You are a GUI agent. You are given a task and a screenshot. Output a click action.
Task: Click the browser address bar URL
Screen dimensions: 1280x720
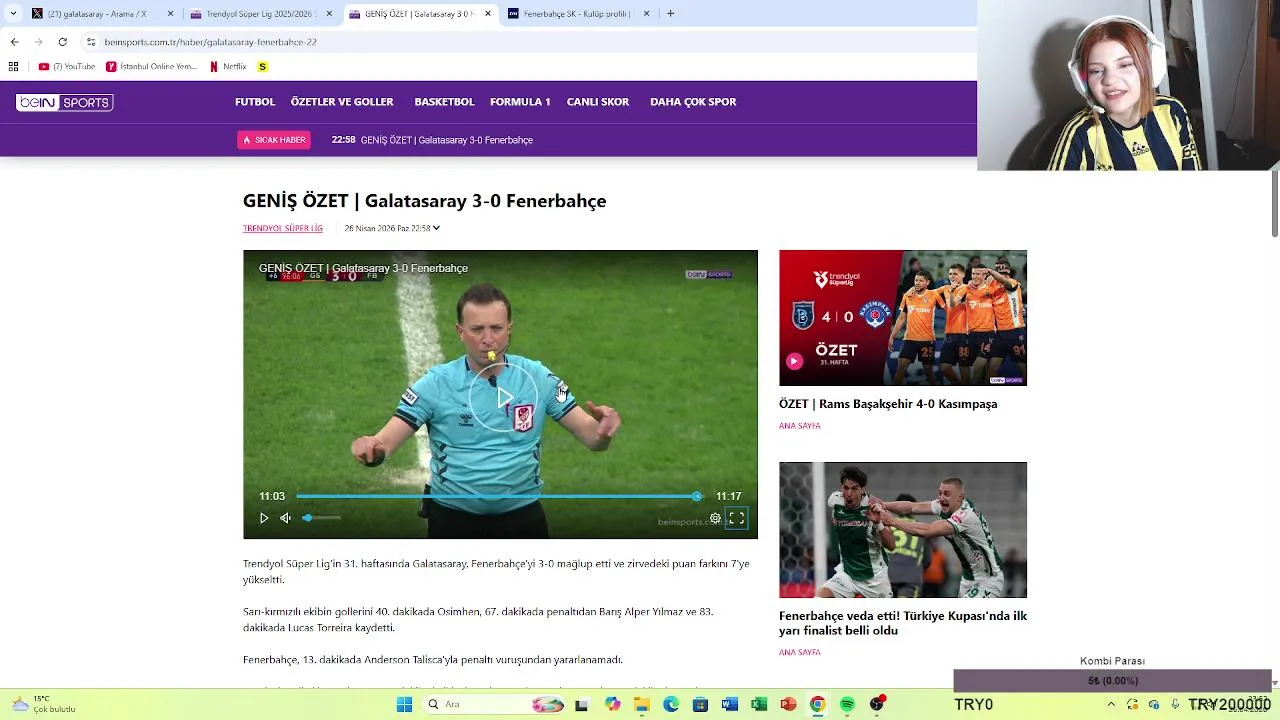tap(211, 42)
